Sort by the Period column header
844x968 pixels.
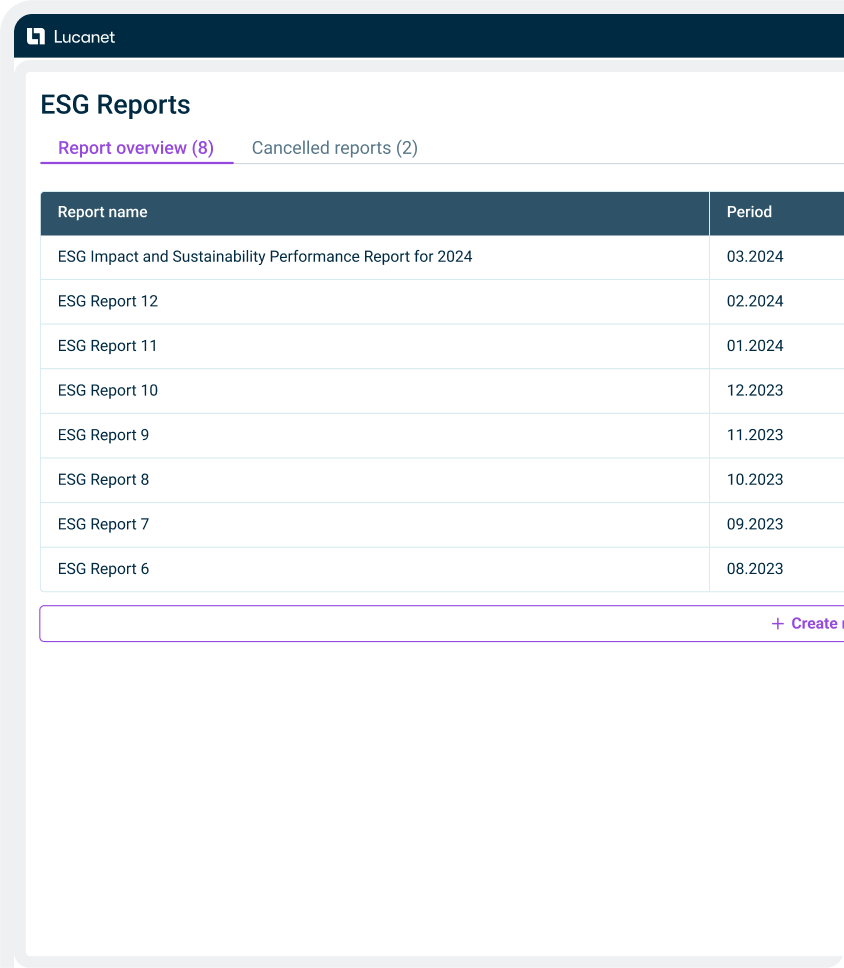749,212
